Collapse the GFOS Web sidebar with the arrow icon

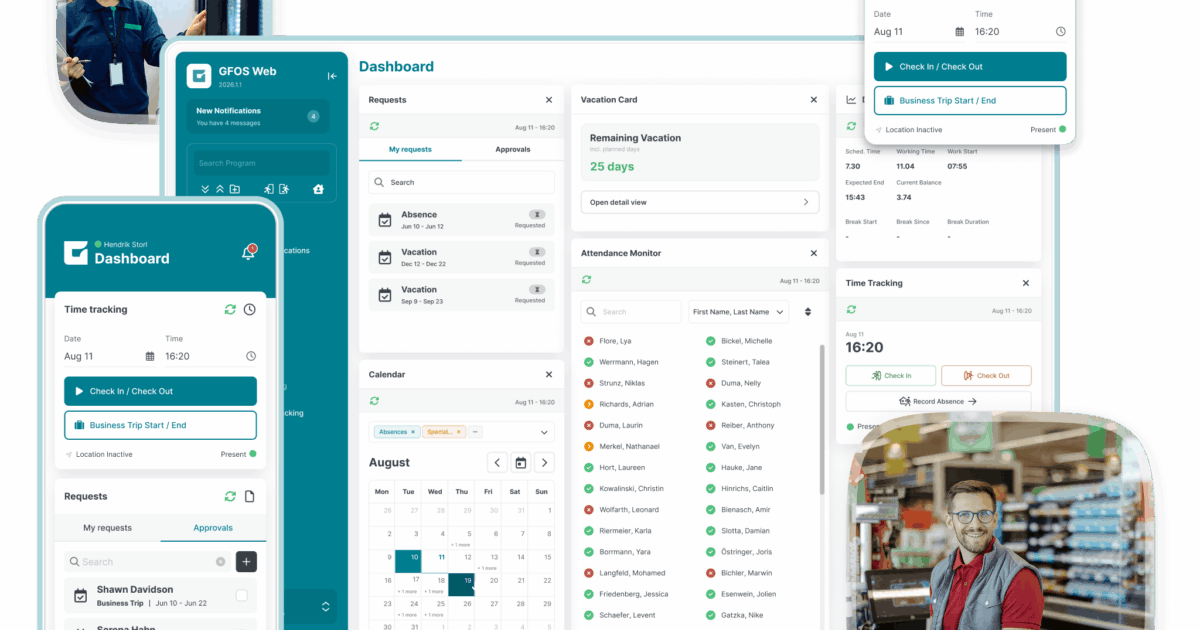[x=332, y=76]
